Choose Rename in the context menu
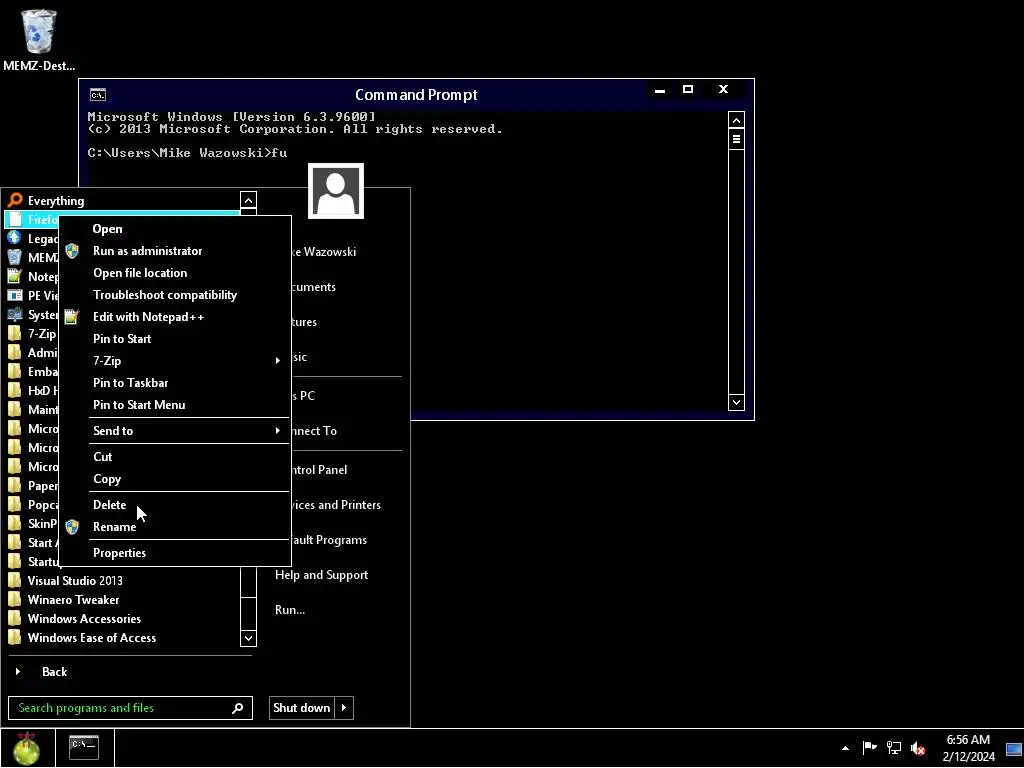 point(175,527)
